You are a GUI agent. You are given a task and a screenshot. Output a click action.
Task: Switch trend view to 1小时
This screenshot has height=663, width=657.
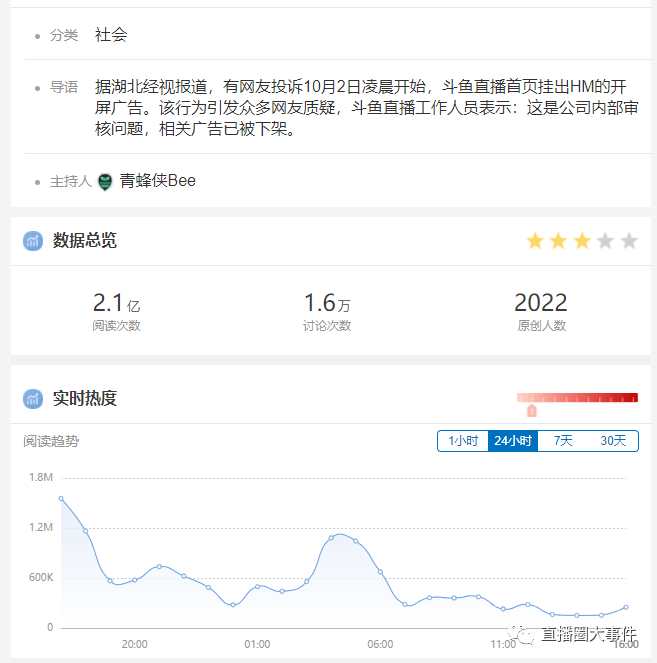pyautogui.click(x=463, y=441)
